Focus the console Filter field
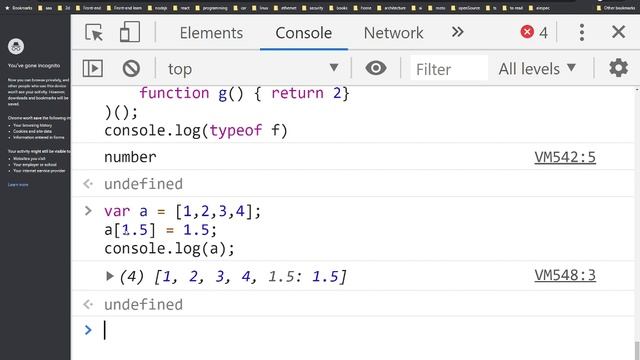The image size is (640, 360). (449, 69)
